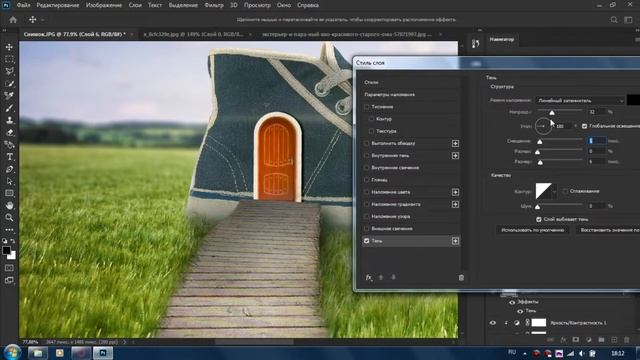Click Восстановить значения по умолчанию button
The width and height of the screenshot is (640, 360).
coord(608,230)
